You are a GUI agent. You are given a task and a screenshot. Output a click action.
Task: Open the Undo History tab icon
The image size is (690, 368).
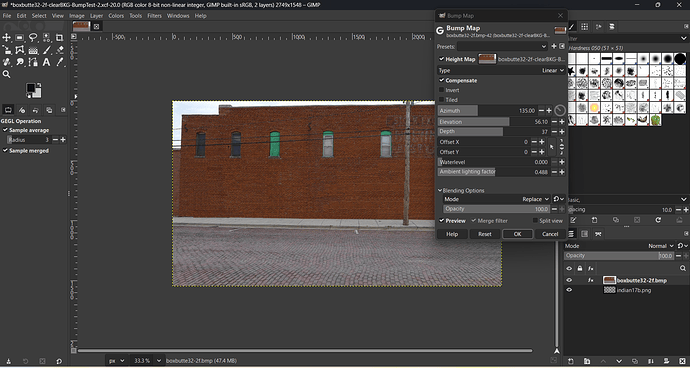(x=36, y=110)
